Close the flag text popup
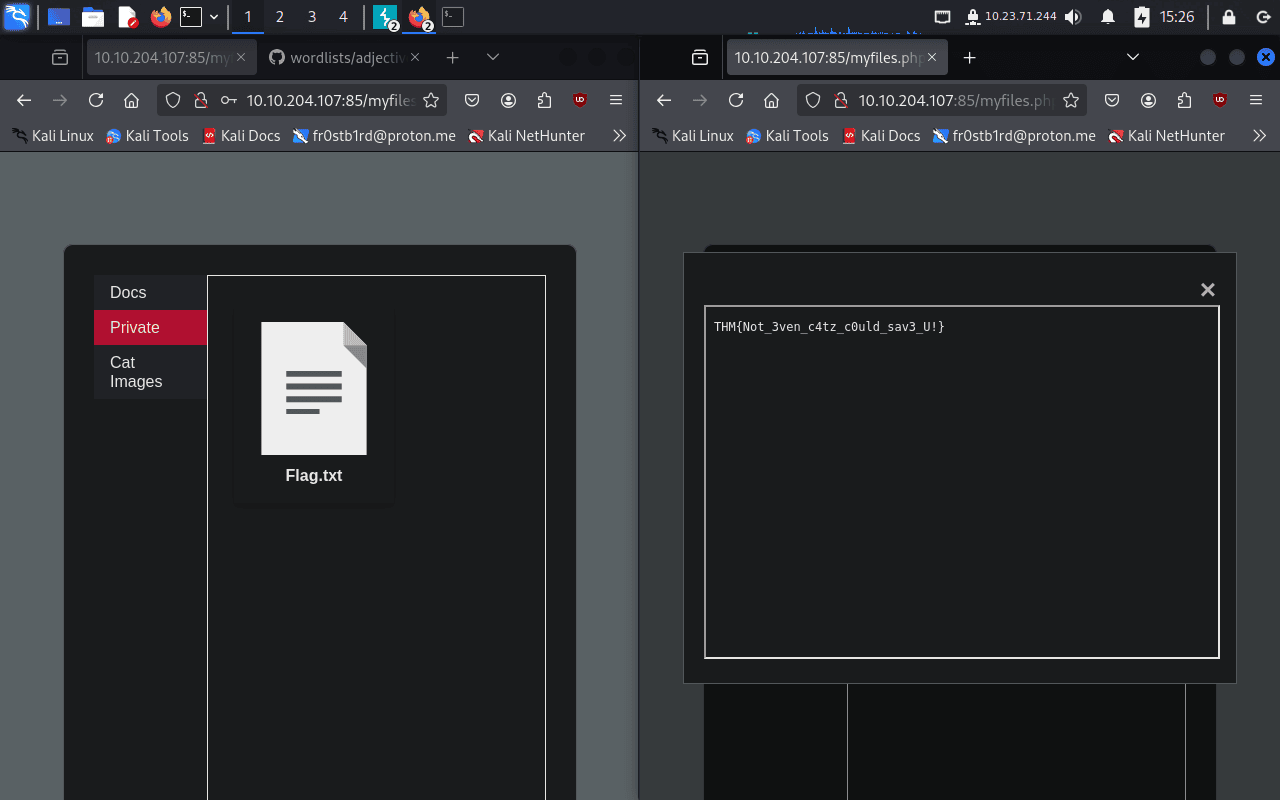The width and height of the screenshot is (1280, 800). tap(1207, 290)
